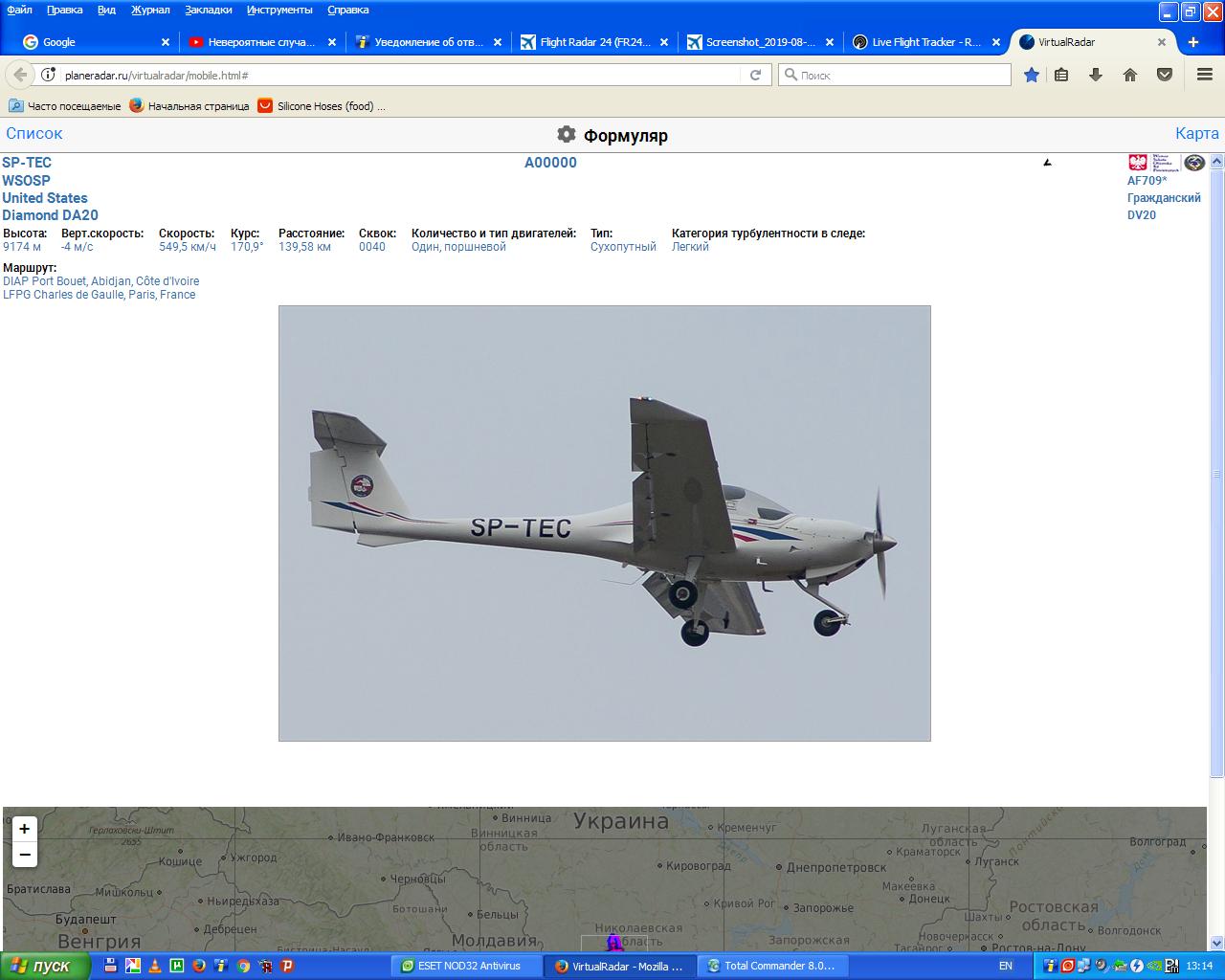Open the Firefox hamburger menu
The image size is (1225, 980).
tap(1205, 75)
